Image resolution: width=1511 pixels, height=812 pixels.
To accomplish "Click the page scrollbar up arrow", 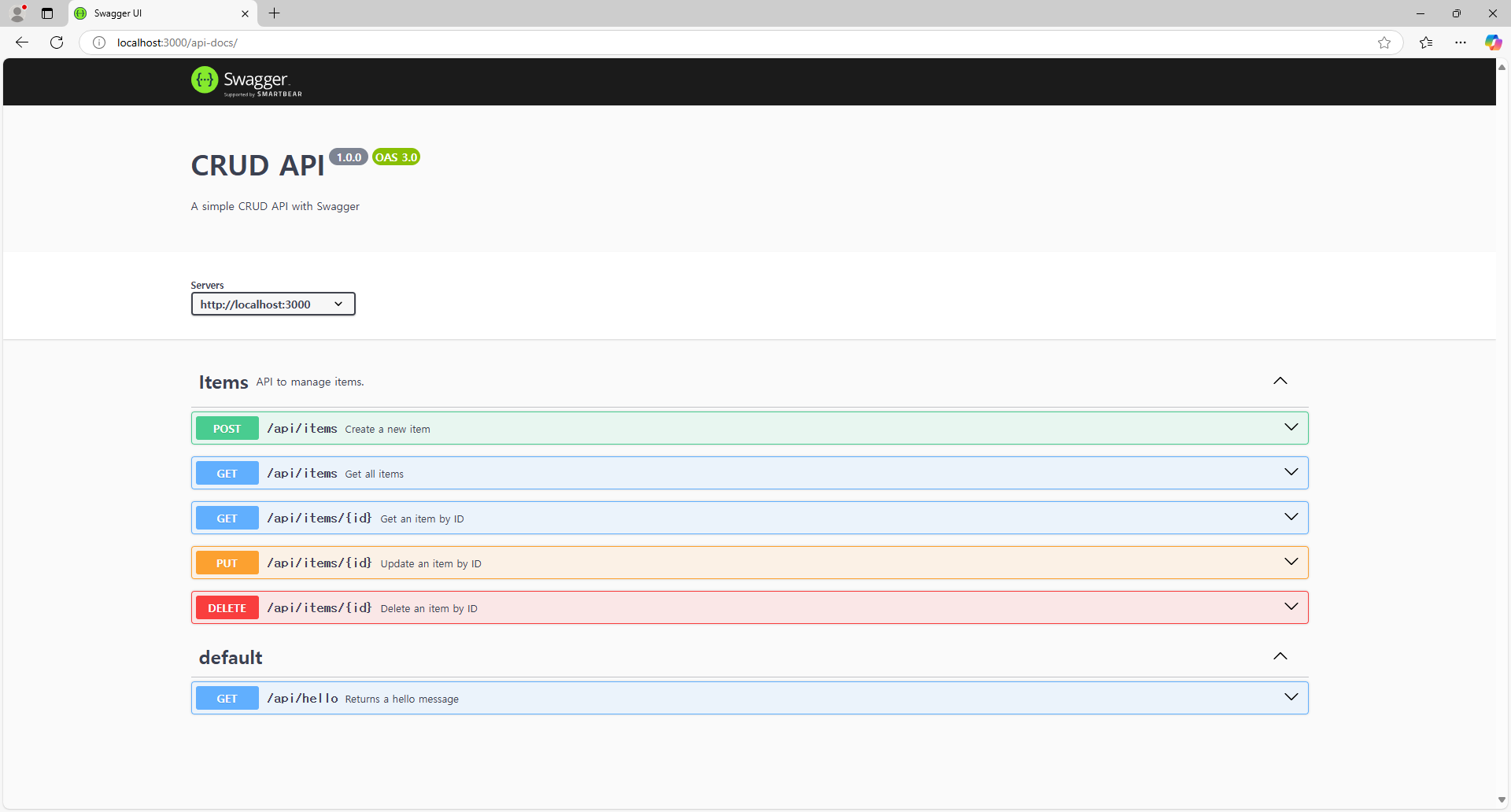I will click(1502, 68).
